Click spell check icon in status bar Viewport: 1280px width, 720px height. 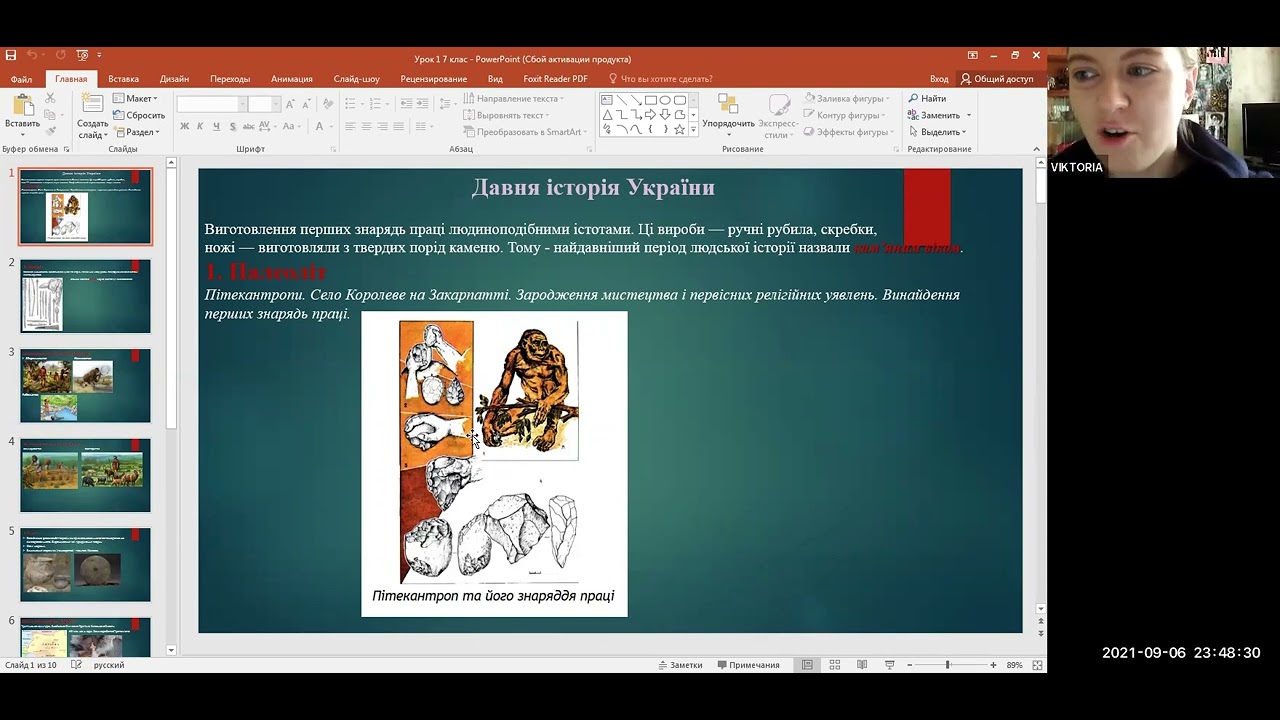(x=77, y=665)
